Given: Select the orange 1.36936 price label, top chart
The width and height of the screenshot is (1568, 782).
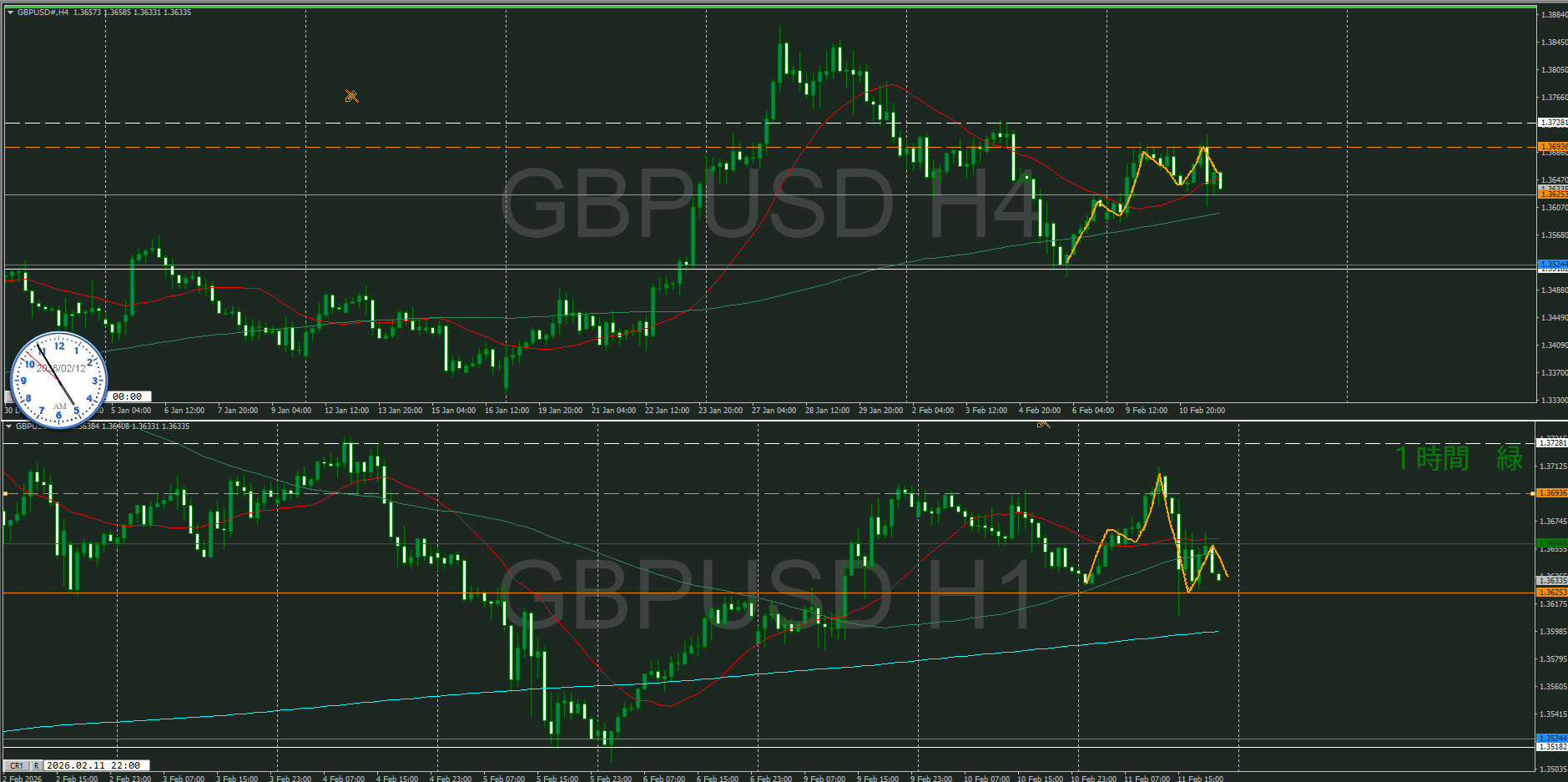Looking at the screenshot, I should [1552, 147].
